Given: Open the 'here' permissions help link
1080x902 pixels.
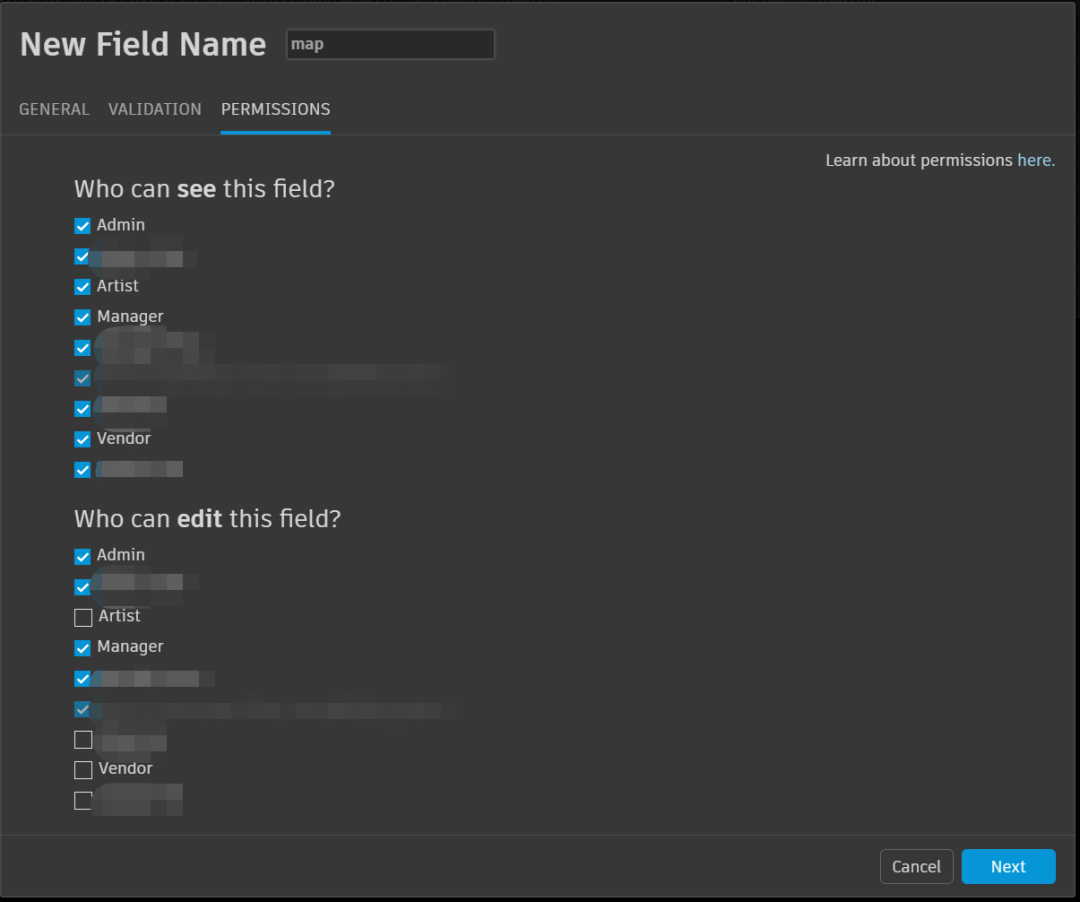Looking at the screenshot, I should pyautogui.click(x=1034, y=160).
